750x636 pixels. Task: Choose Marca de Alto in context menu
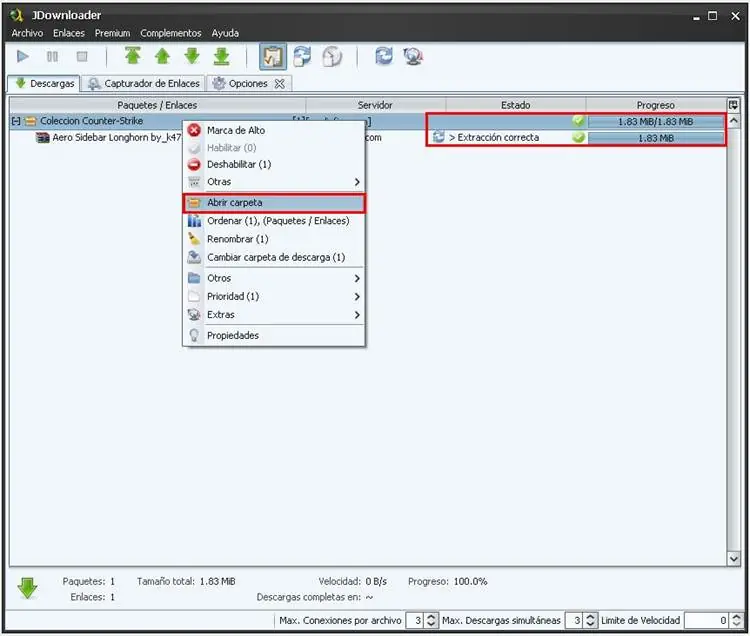pos(274,130)
